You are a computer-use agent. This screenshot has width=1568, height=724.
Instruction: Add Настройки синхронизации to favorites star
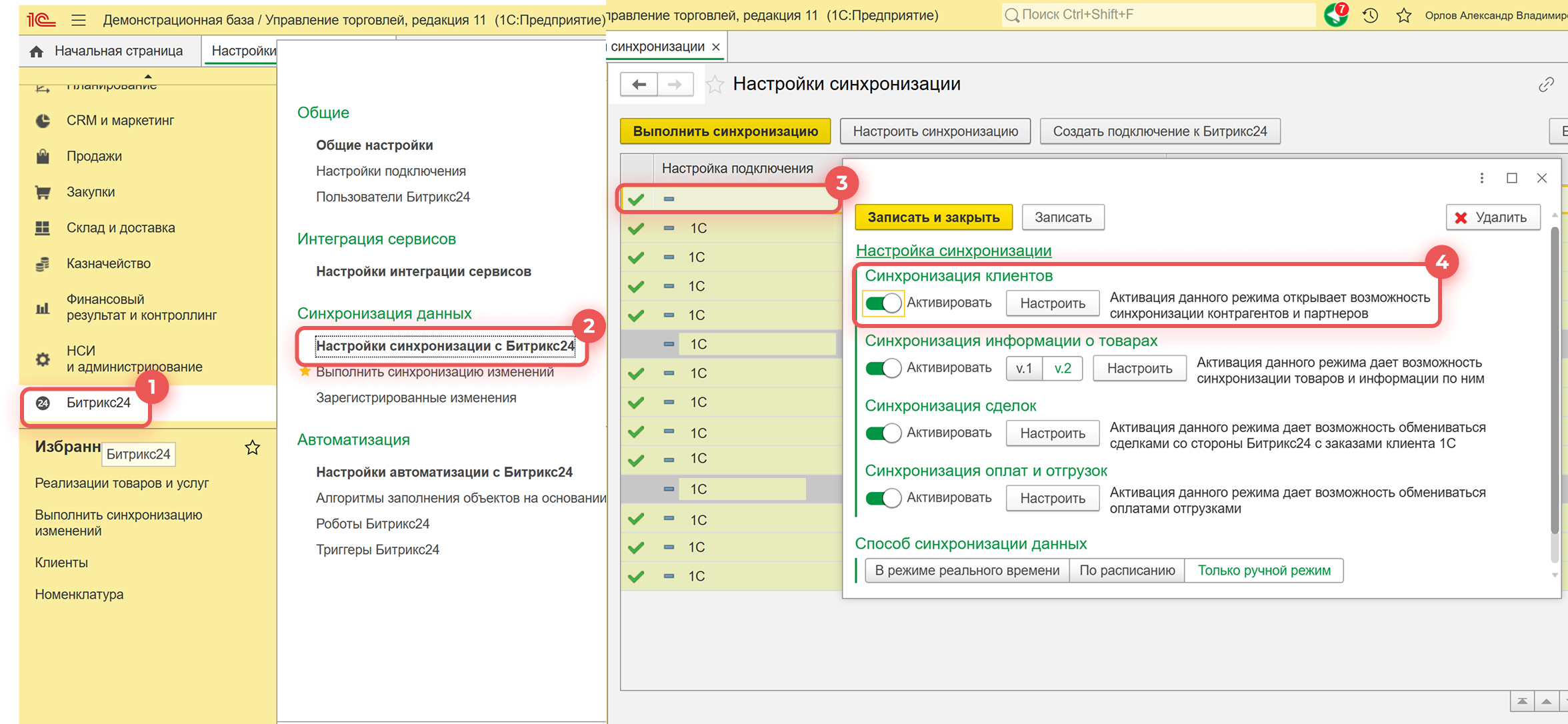pyautogui.click(x=715, y=85)
